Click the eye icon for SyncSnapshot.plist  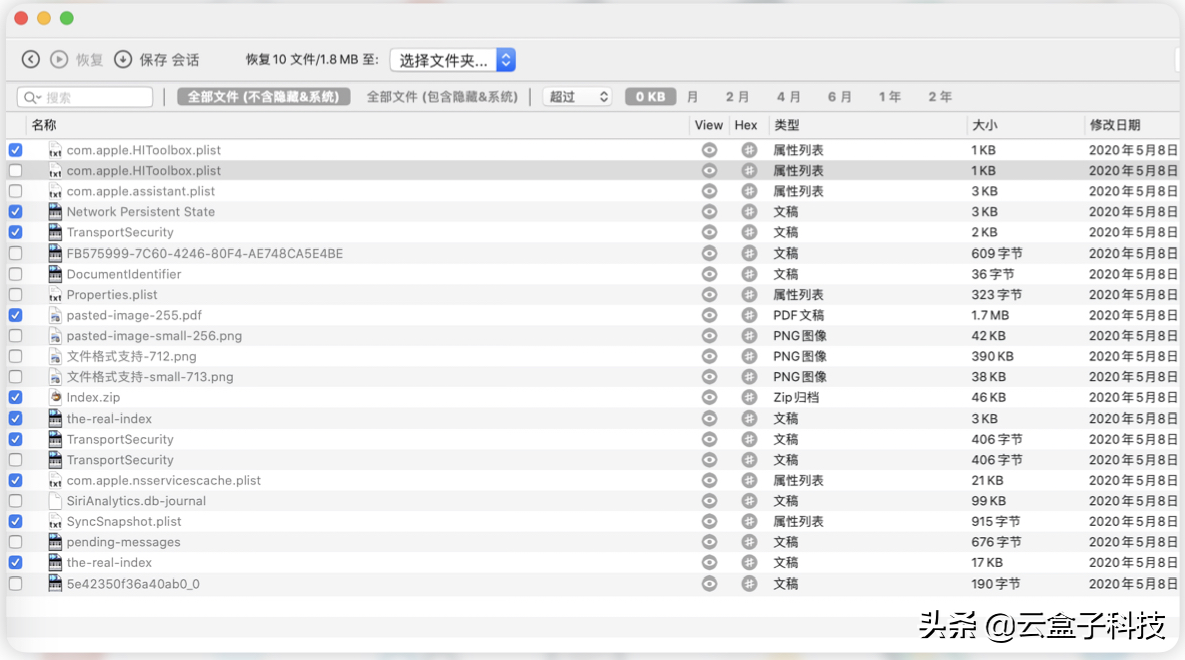point(709,521)
